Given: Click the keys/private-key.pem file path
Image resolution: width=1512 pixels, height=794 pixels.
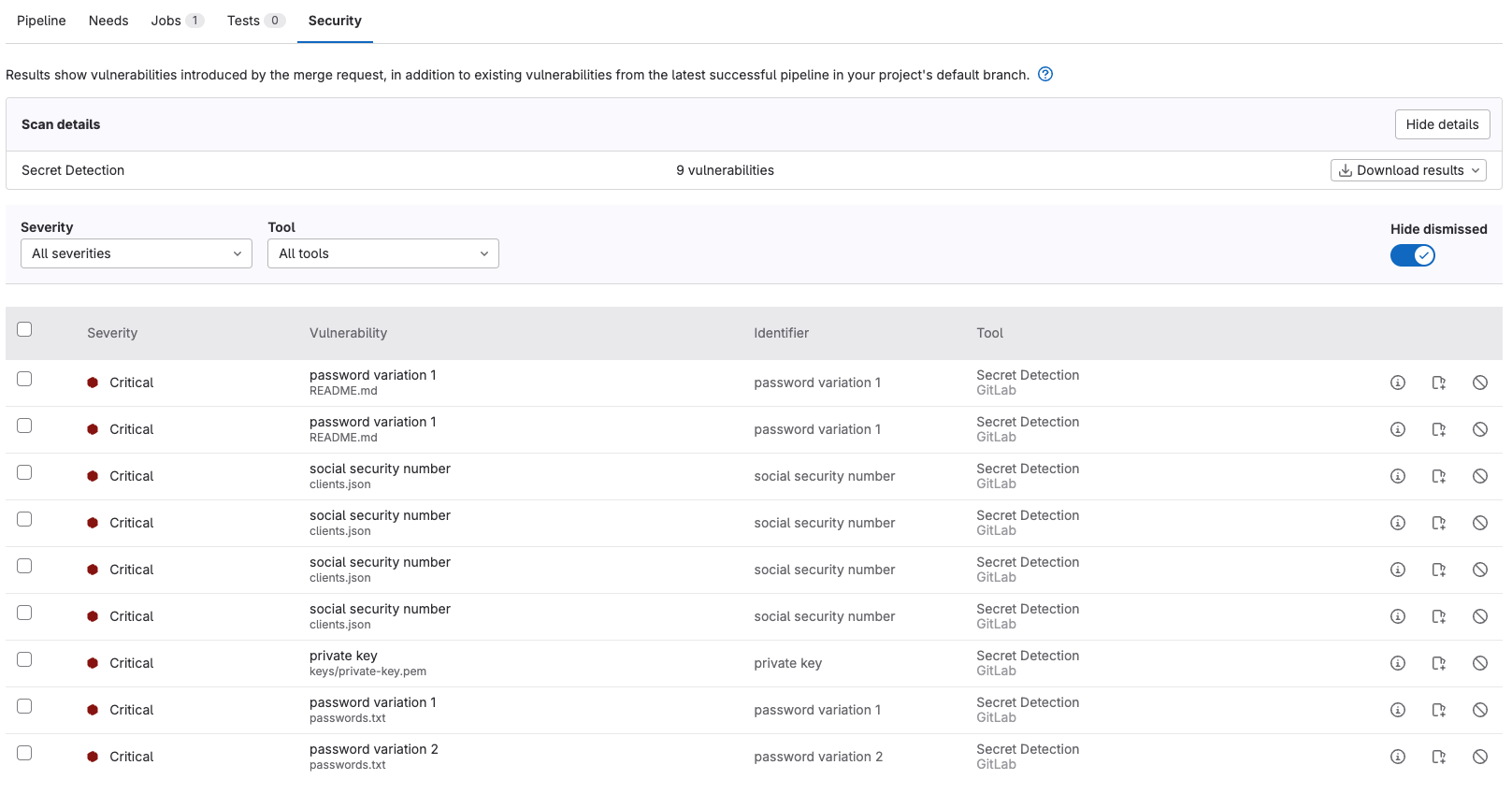Looking at the screenshot, I should click(367, 671).
